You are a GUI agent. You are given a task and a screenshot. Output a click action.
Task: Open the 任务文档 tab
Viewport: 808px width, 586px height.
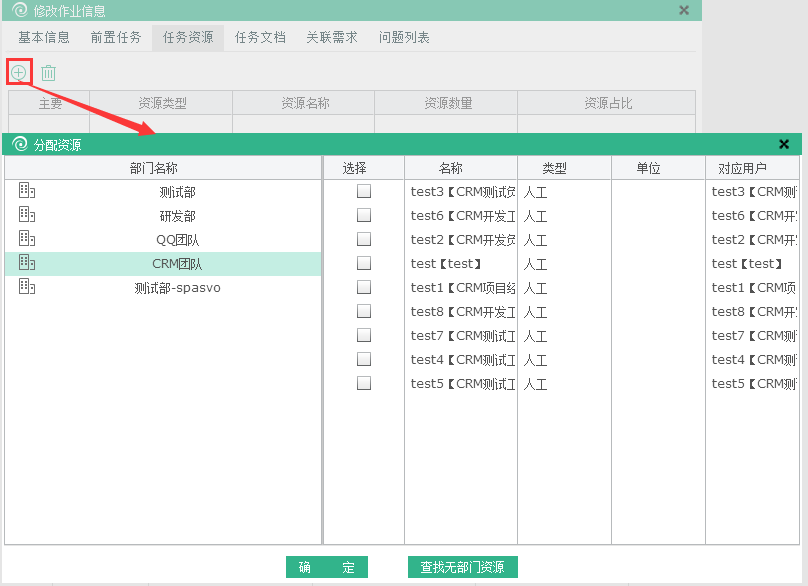(260, 37)
